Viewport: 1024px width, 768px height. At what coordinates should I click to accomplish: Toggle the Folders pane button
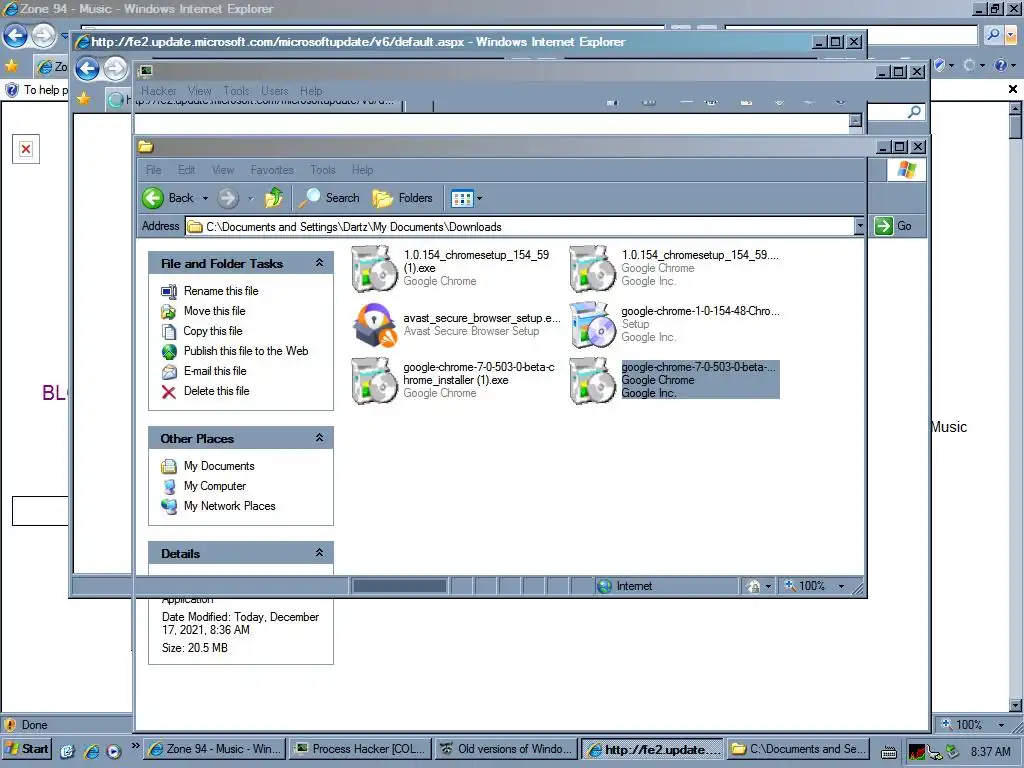point(402,198)
